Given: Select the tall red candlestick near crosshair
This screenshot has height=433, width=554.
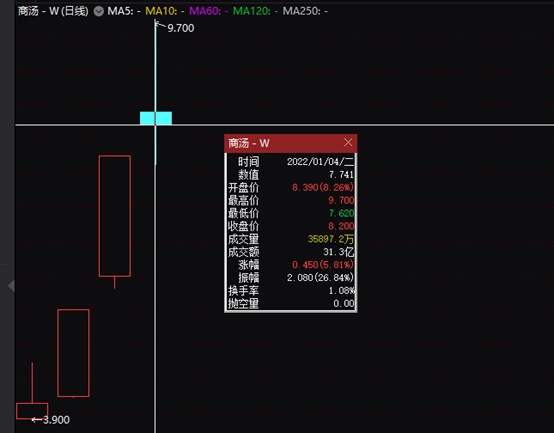Looking at the screenshot, I should pos(115,216).
